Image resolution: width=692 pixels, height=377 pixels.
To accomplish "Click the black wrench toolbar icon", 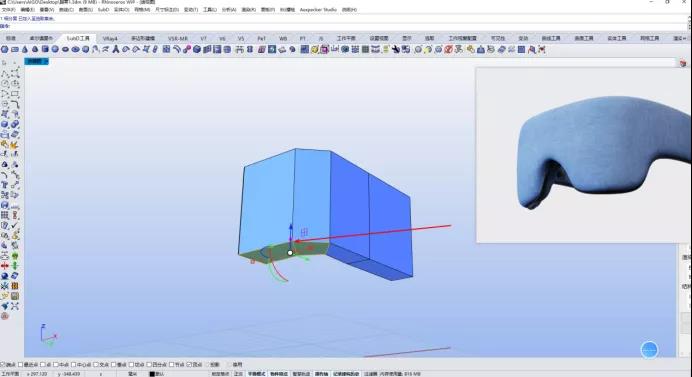I will (x=395, y=49).
